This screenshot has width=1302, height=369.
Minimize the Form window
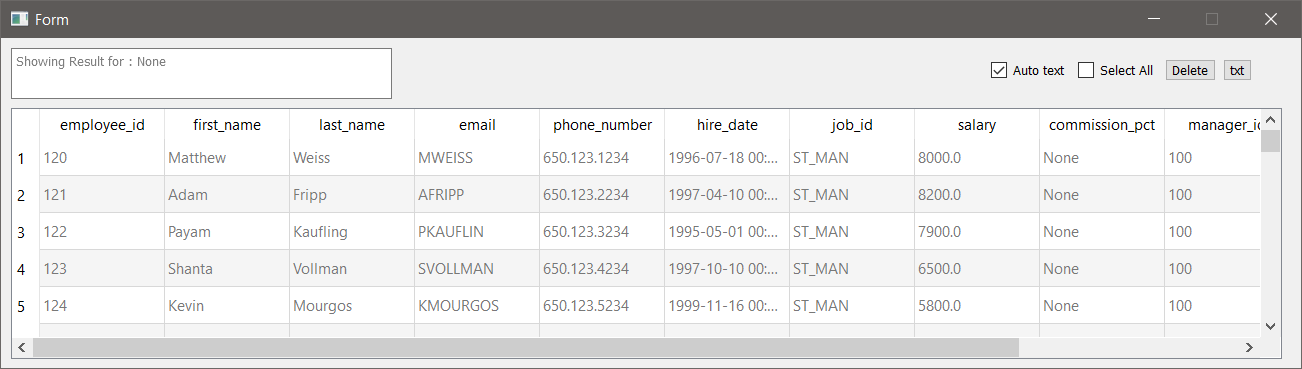[1155, 19]
